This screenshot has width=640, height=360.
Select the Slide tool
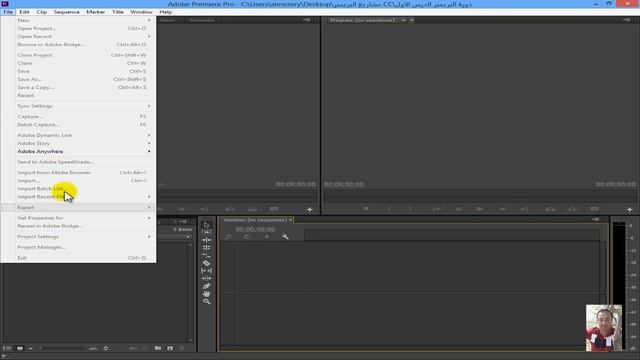(207, 278)
